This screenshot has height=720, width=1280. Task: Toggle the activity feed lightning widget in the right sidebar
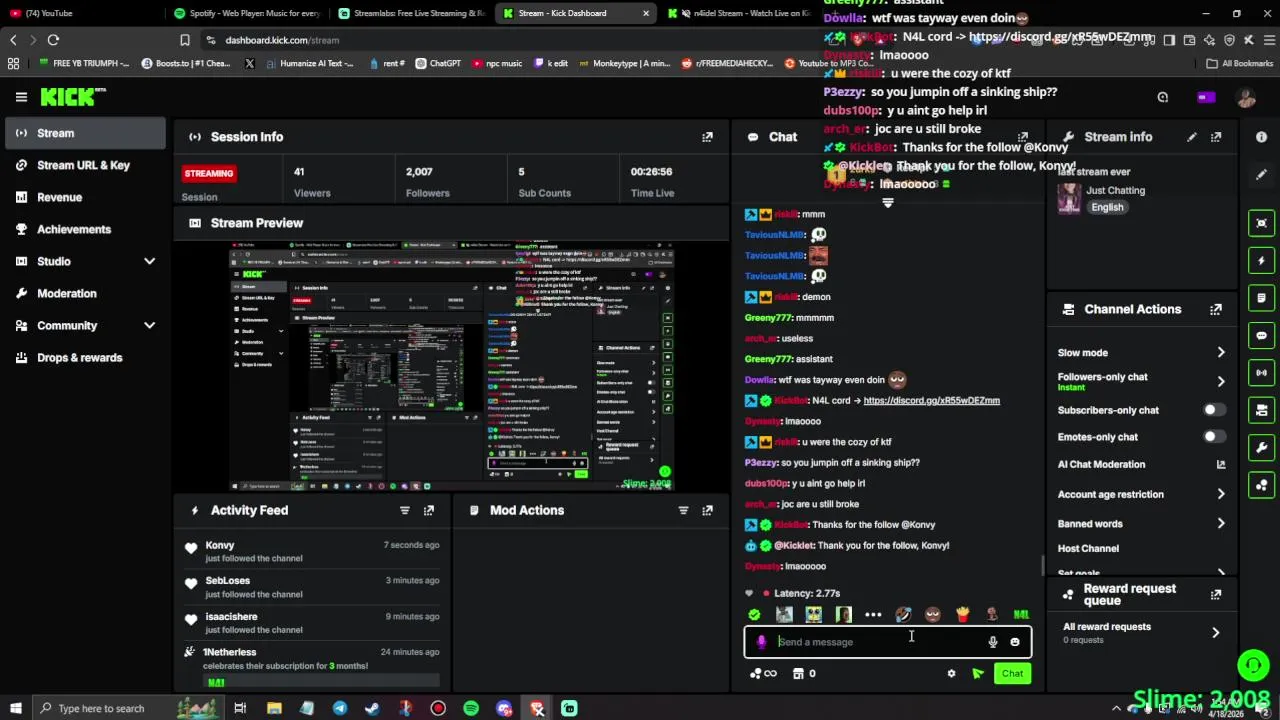tap(1261, 261)
